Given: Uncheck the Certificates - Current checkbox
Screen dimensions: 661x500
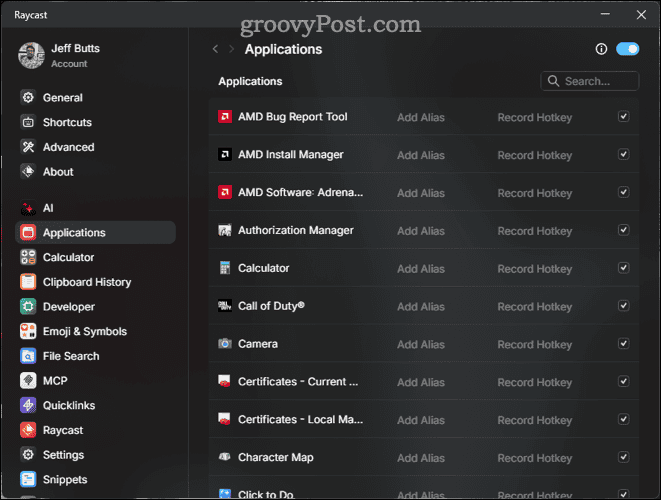Looking at the screenshot, I should 623,382.
